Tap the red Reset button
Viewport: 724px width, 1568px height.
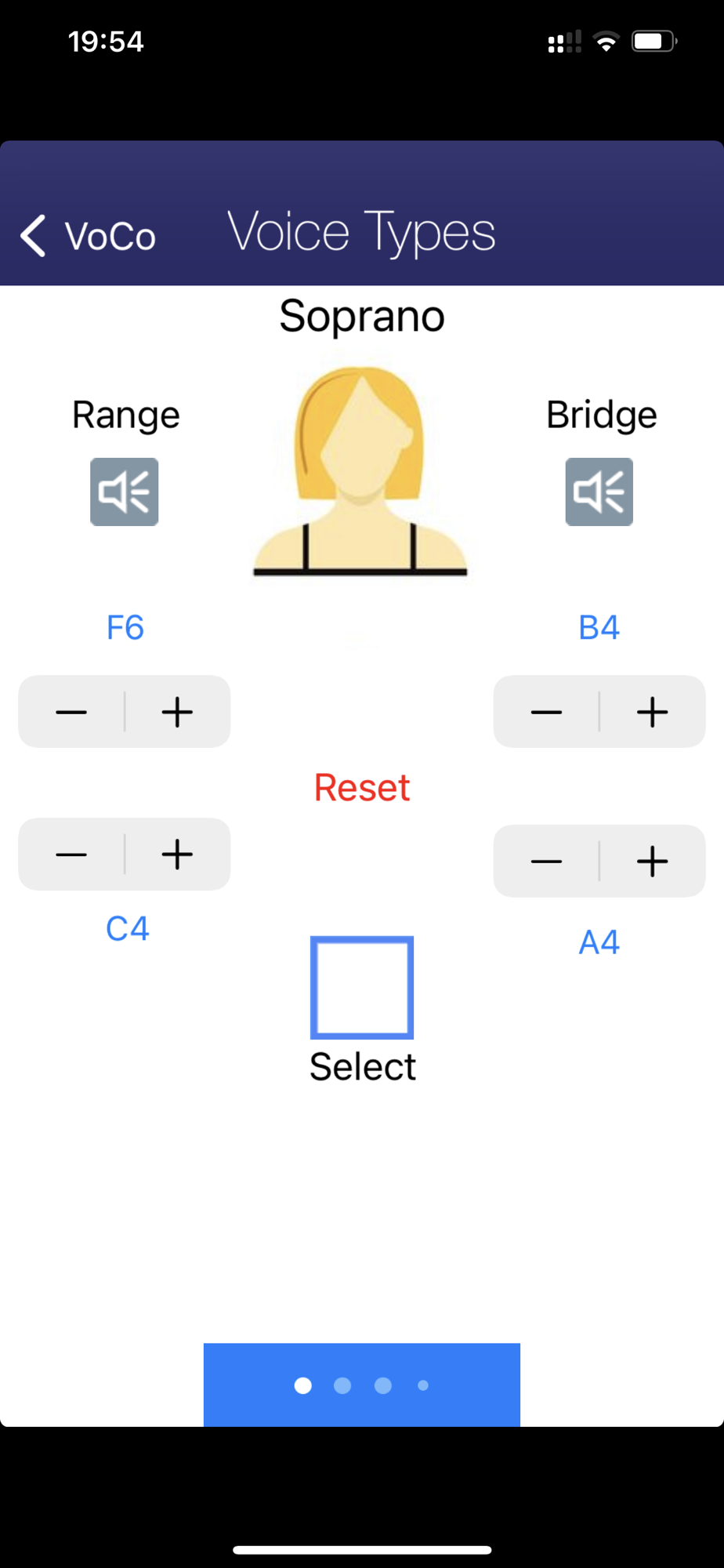(362, 787)
